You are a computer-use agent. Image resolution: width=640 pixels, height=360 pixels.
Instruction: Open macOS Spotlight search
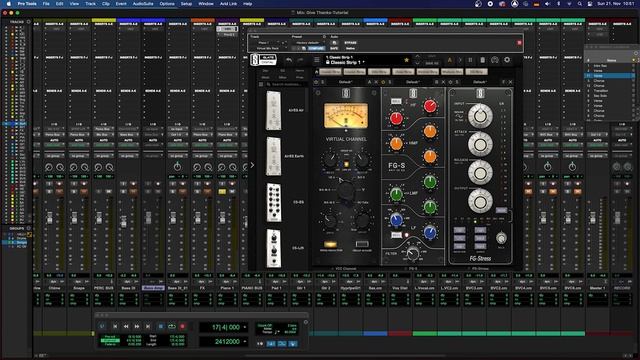coord(580,4)
